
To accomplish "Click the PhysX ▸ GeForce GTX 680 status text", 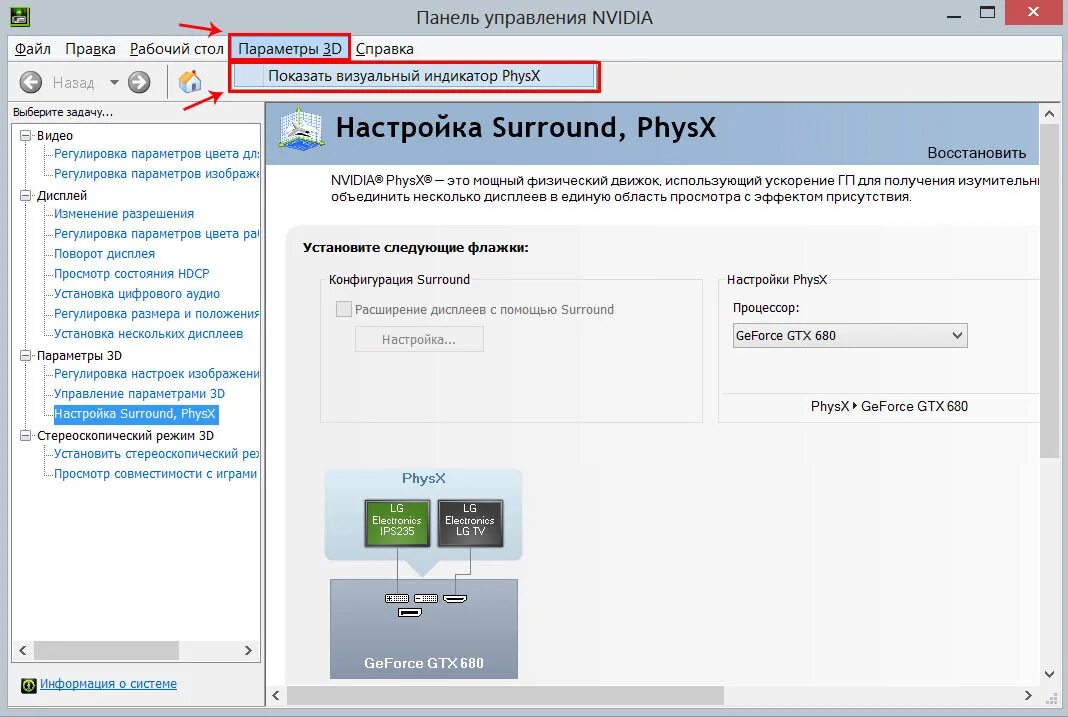I will (889, 407).
